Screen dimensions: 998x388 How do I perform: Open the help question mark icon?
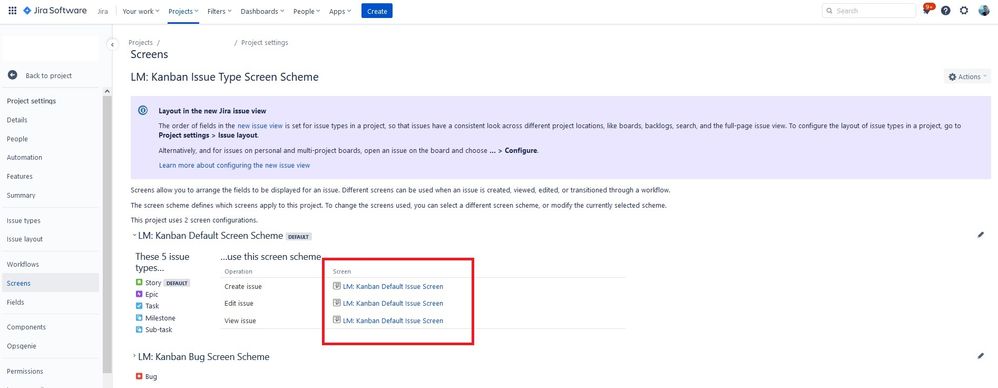[x=946, y=11]
